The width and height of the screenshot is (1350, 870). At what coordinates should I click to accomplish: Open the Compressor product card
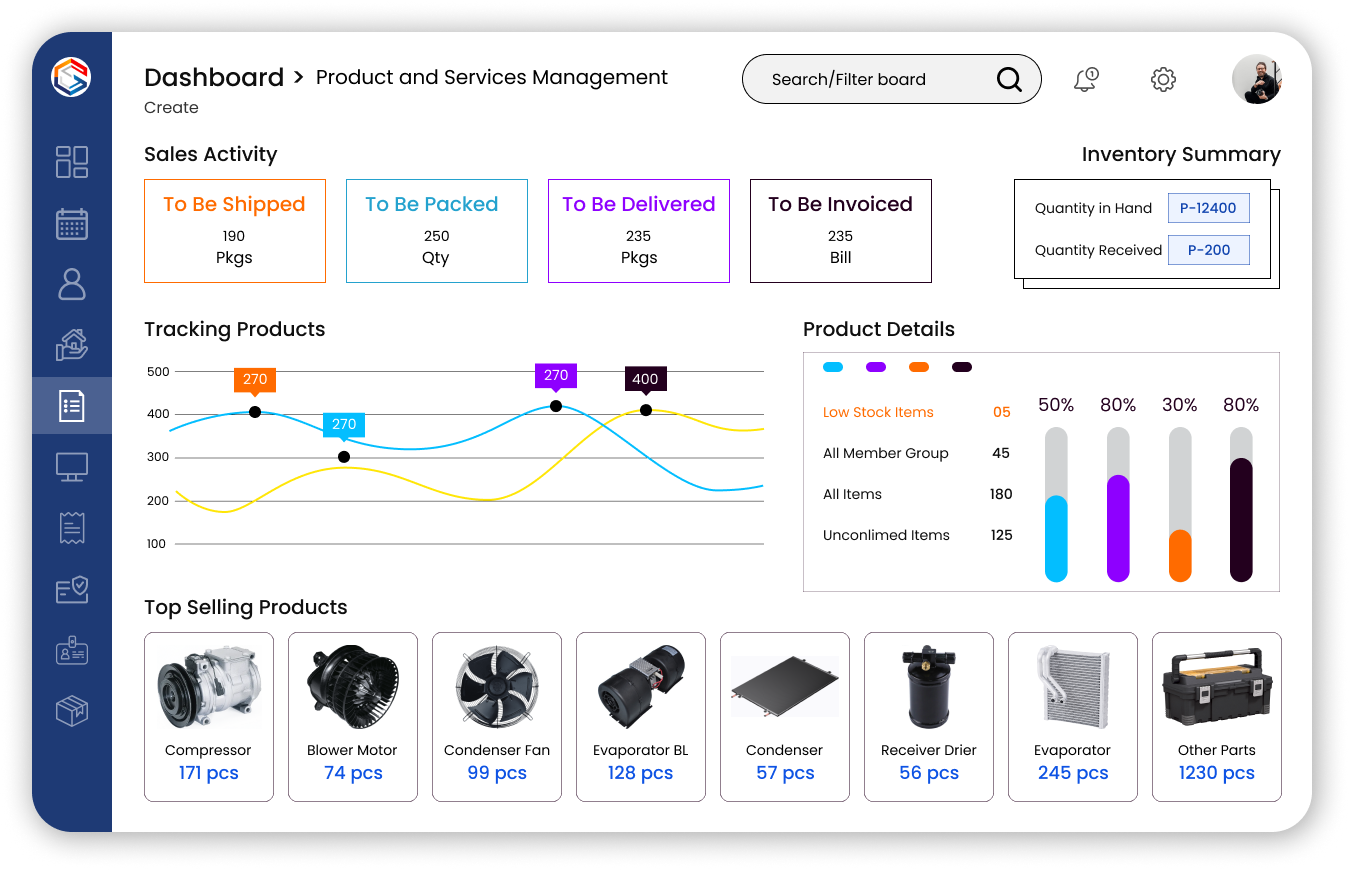(x=209, y=717)
